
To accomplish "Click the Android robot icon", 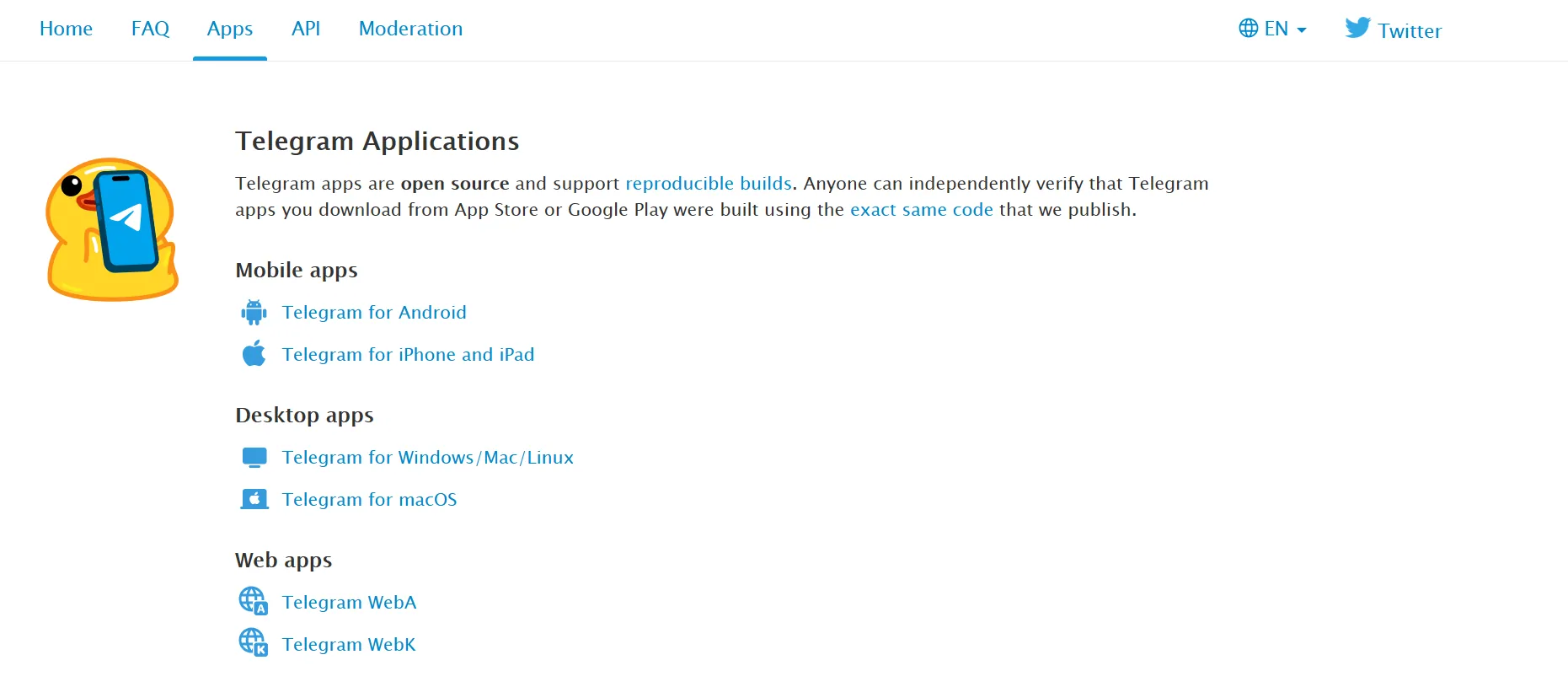I will click(x=254, y=313).
